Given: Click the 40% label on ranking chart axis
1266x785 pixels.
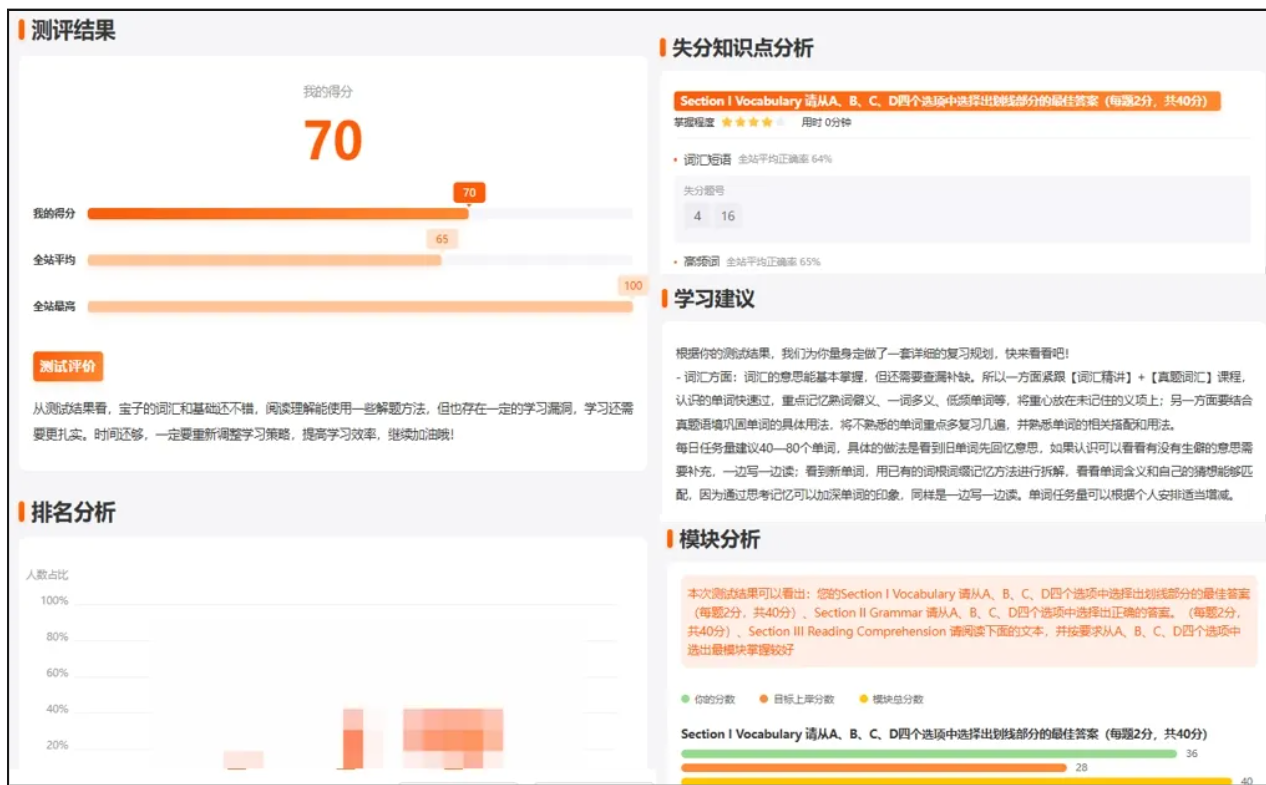Looking at the screenshot, I should (57, 709).
